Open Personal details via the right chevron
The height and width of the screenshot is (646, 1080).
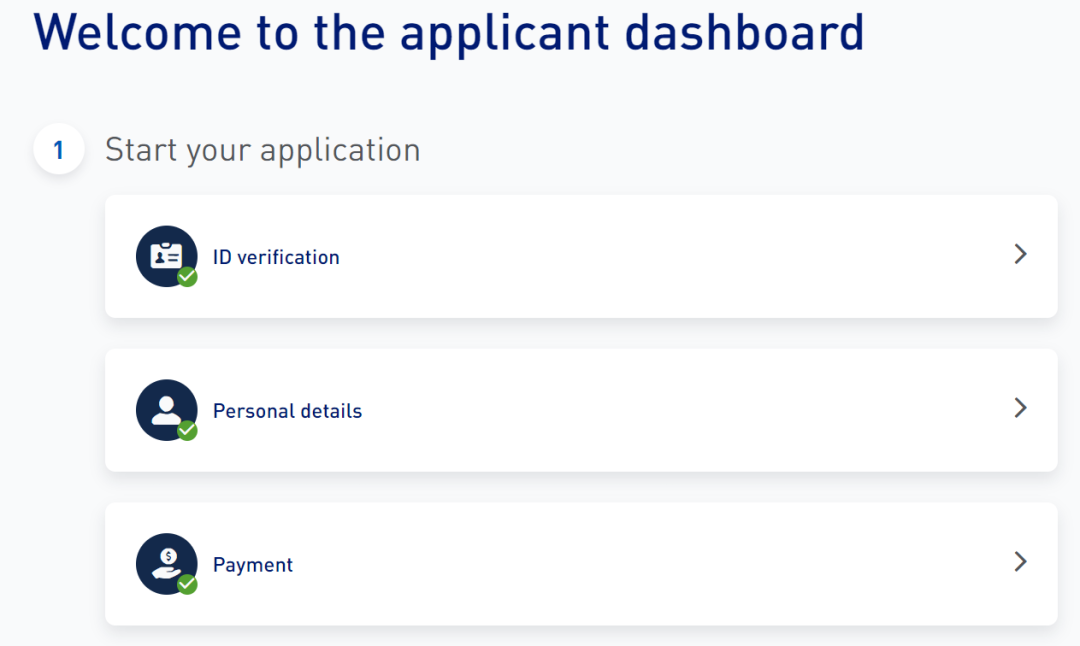(1021, 408)
